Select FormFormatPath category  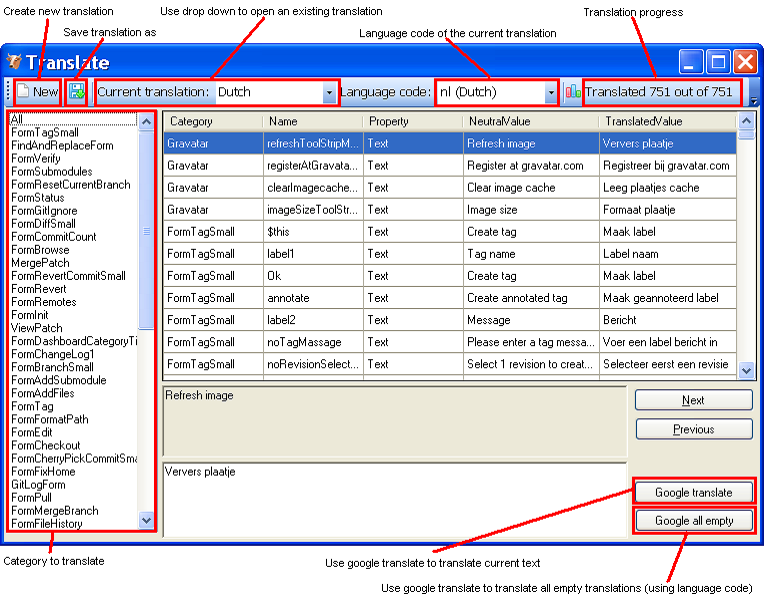(73, 419)
